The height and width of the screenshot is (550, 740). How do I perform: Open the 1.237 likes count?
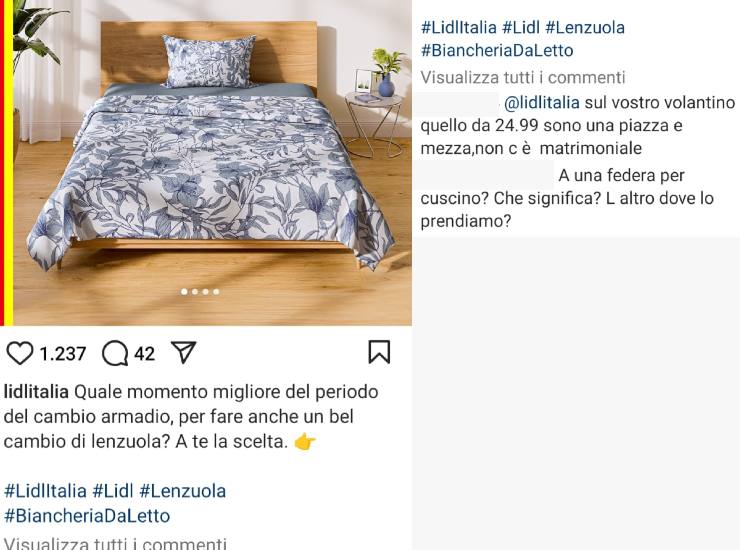pyautogui.click(x=63, y=354)
